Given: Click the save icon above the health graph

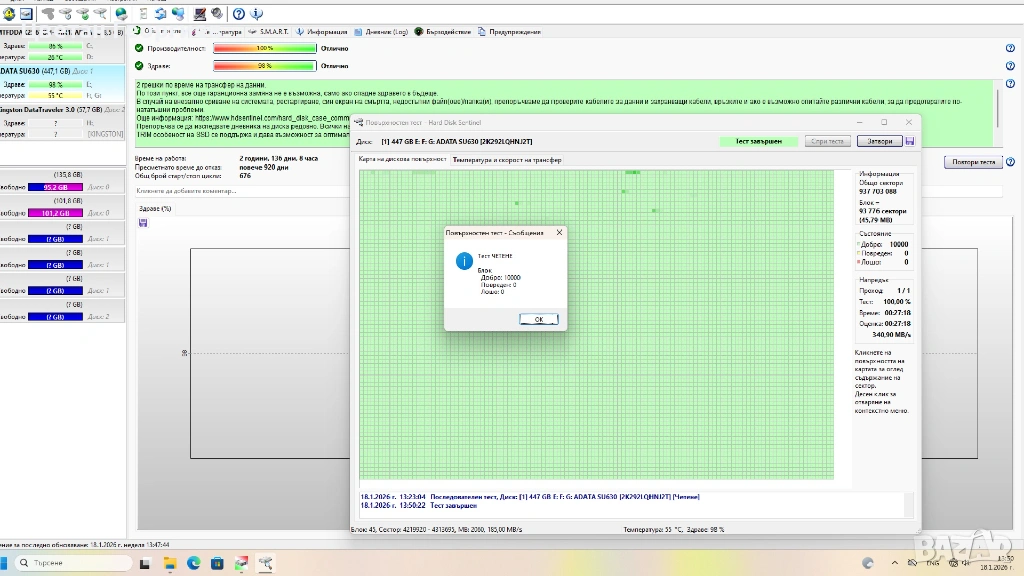Looking at the screenshot, I should click(143, 222).
